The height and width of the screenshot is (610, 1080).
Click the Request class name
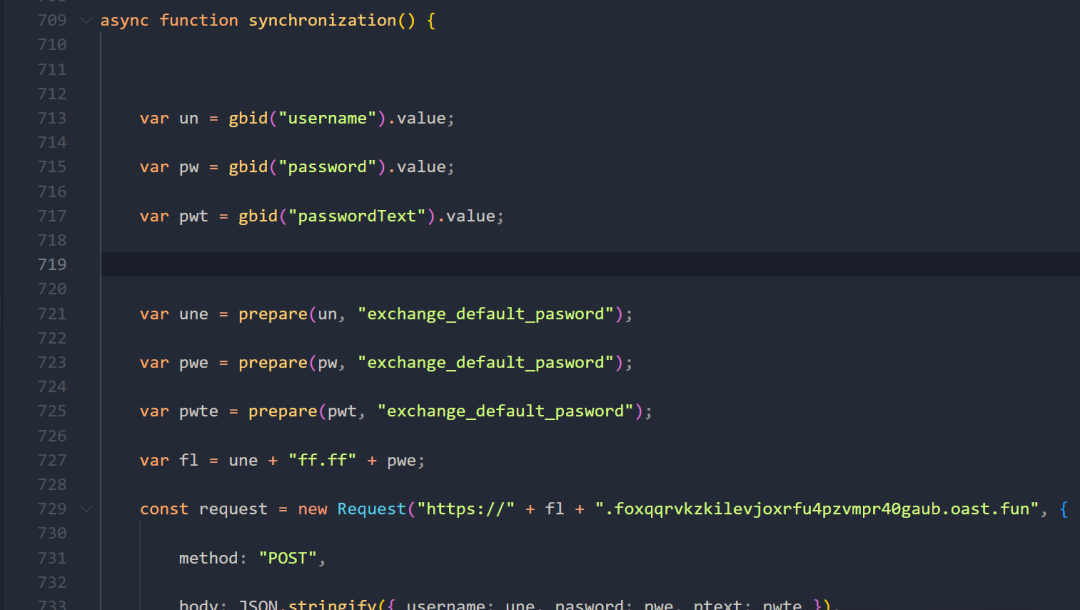pyautogui.click(x=372, y=509)
